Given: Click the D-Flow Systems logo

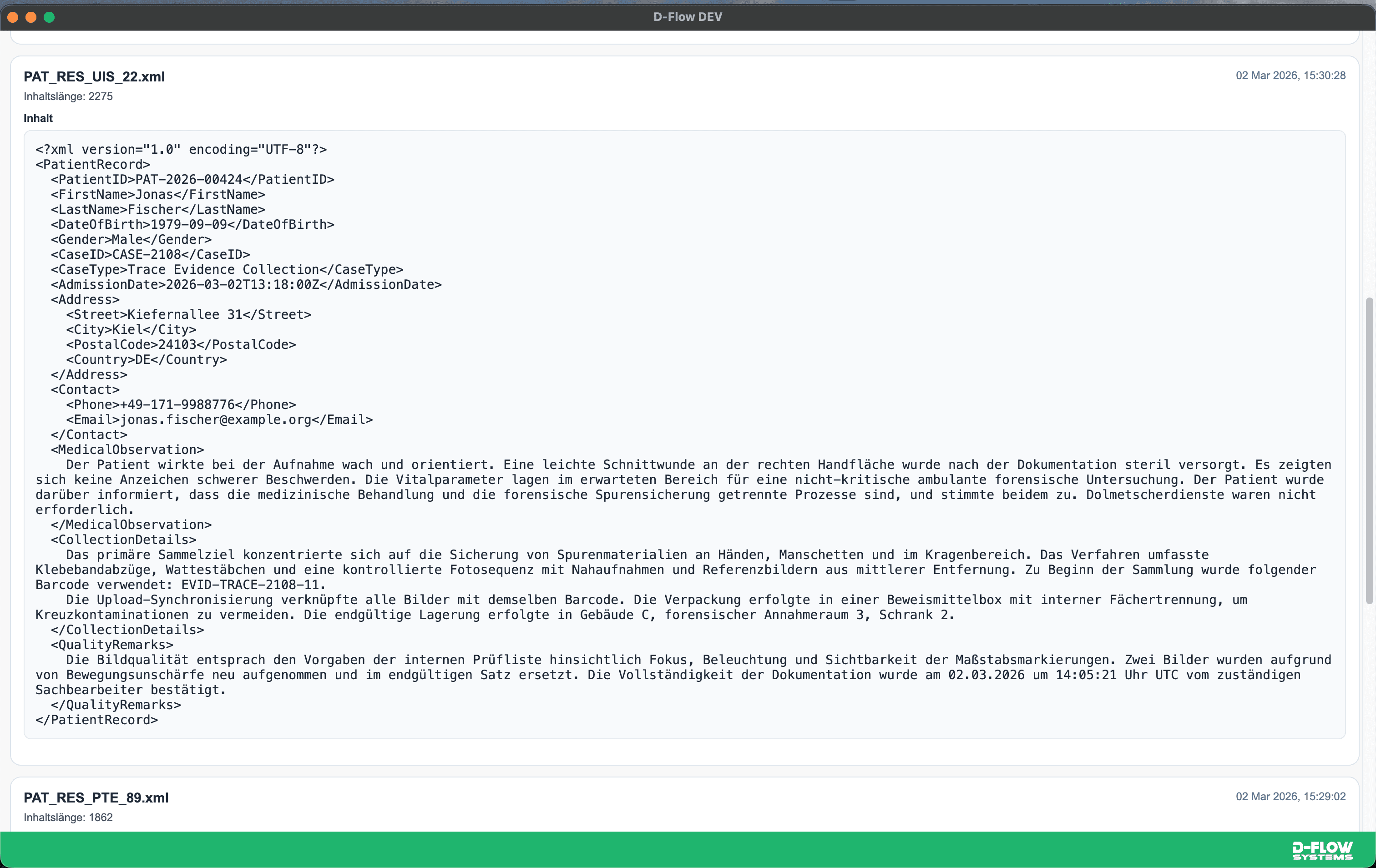Looking at the screenshot, I should click(x=1322, y=850).
